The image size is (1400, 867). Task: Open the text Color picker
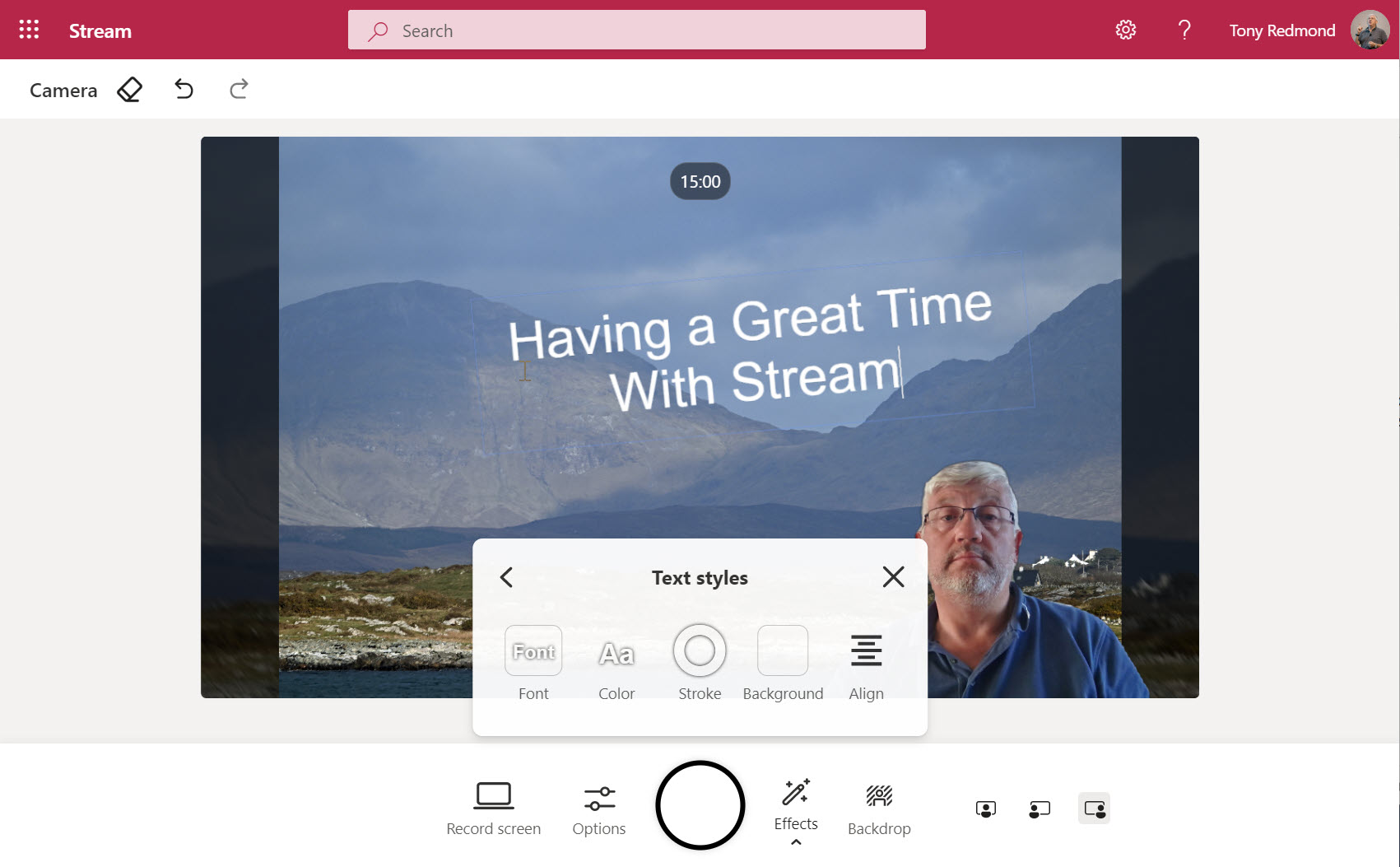616,652
